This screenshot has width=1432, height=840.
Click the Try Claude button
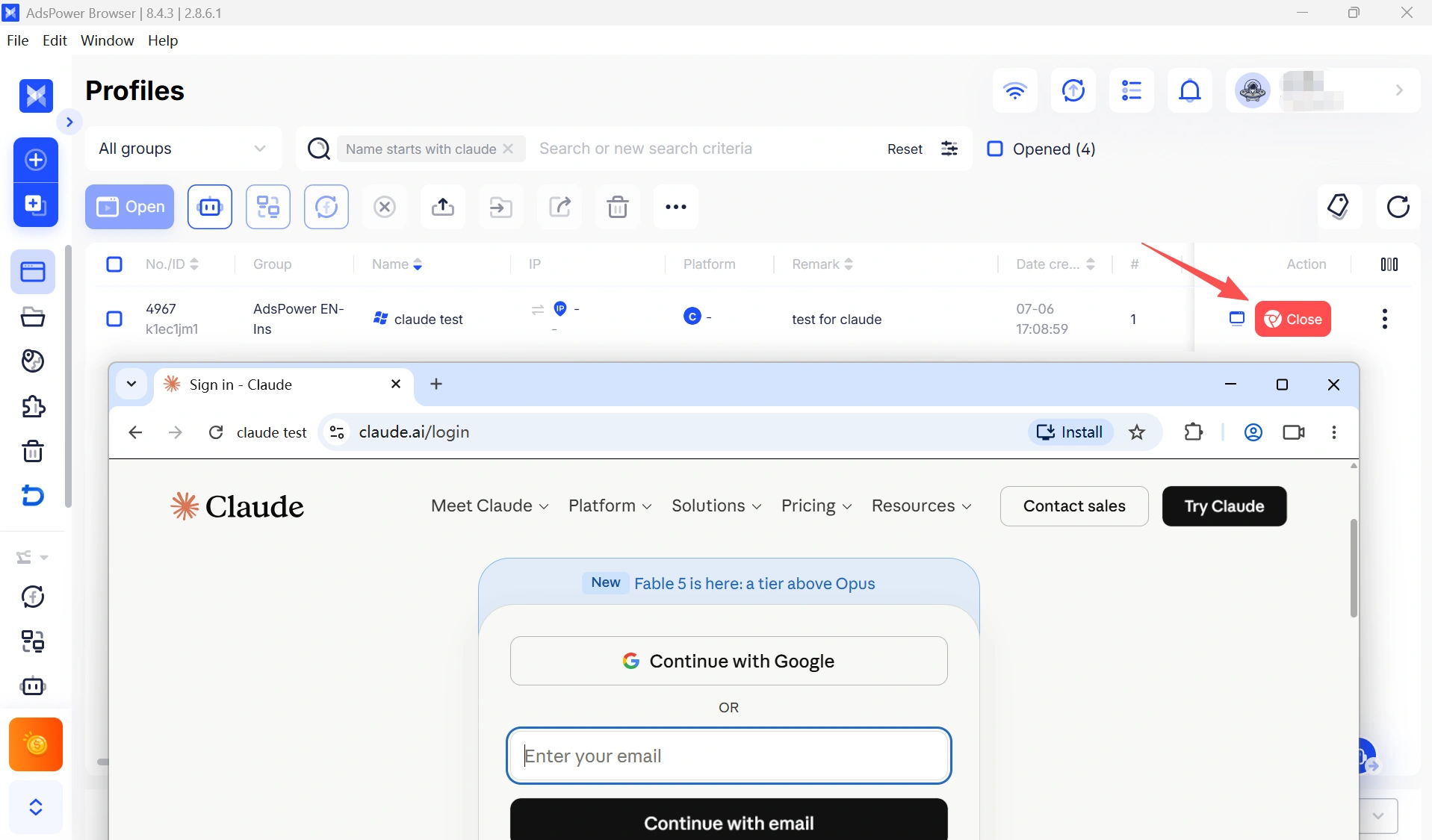[x=1224, y=506]
